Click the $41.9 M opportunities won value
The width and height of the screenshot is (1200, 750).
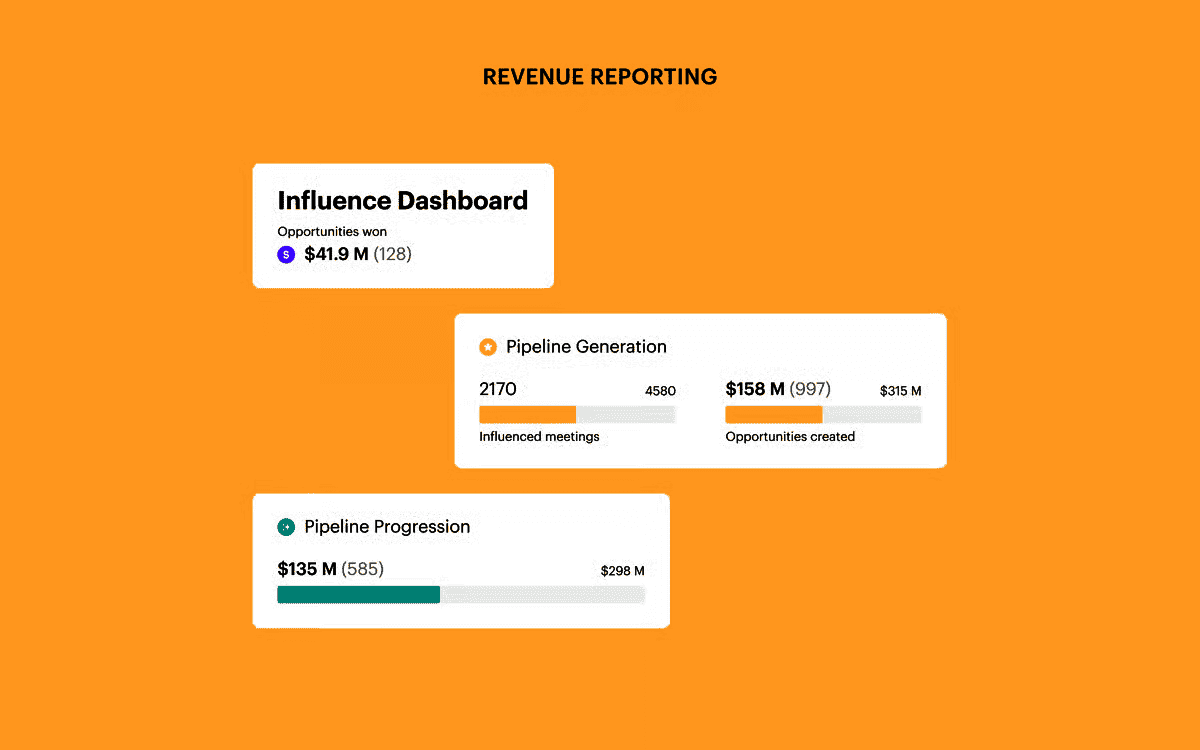(x=336, y=254)
